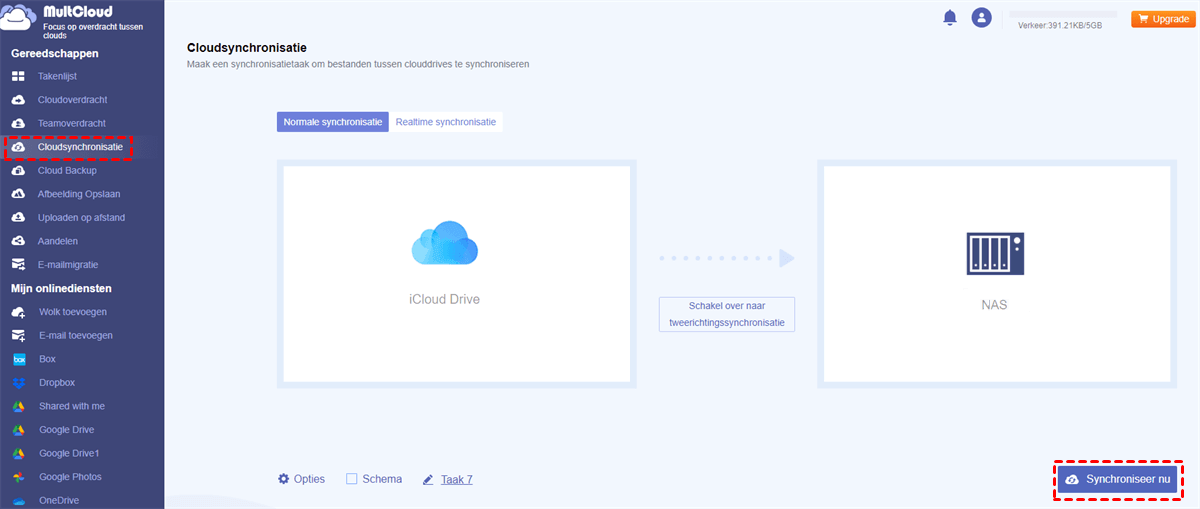Click the NAS label text

pos(994,305)
